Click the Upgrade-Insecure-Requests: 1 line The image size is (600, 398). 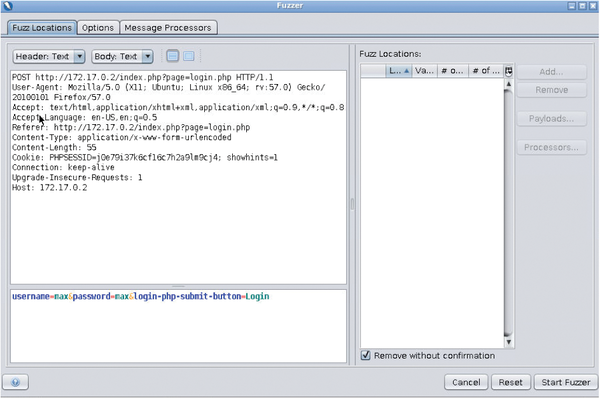[x=77, y=178]
